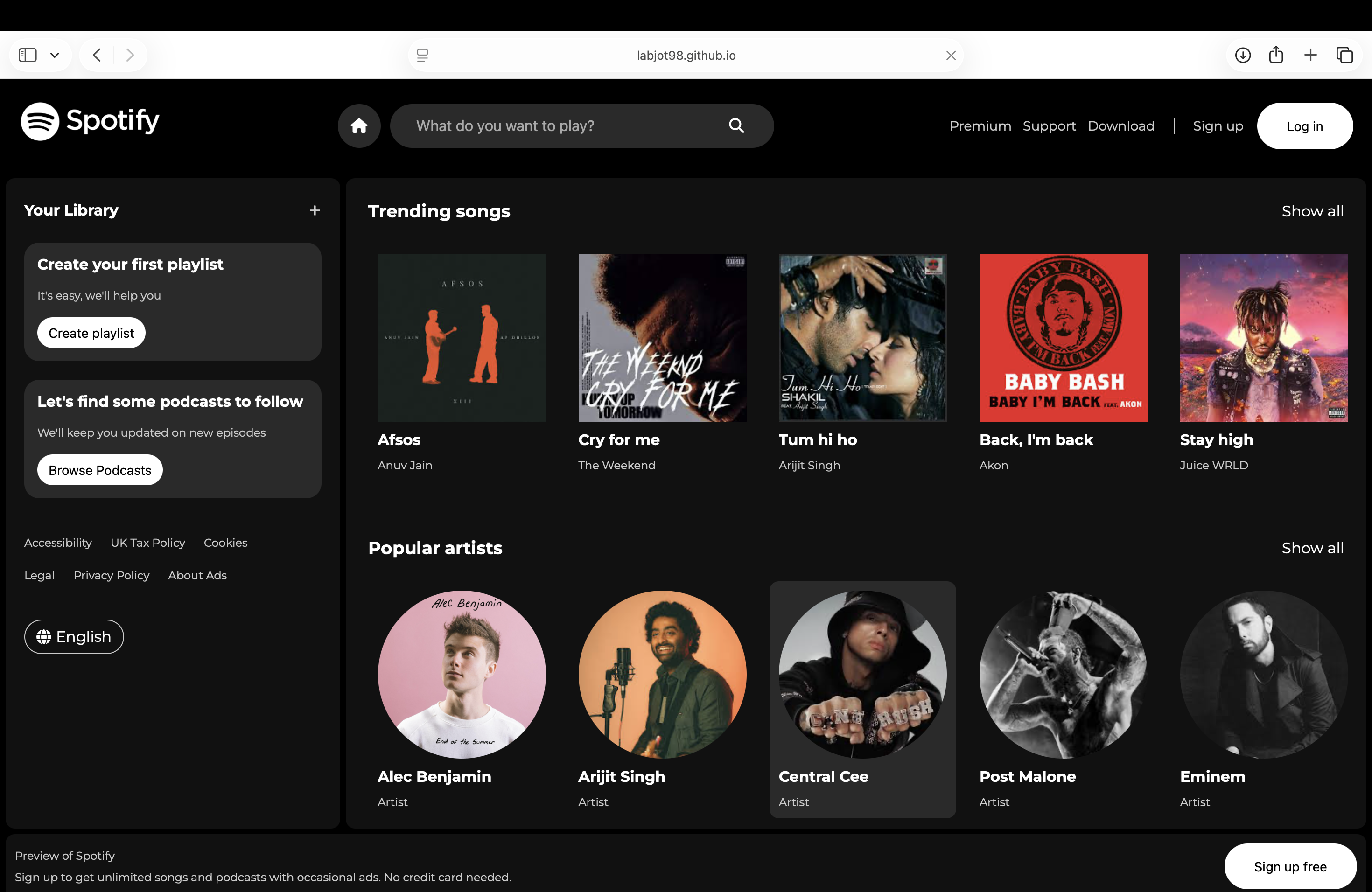Open the browser share icon
The height and width of the screenshot is (892, 1372).
click(x=1276, y=55)
